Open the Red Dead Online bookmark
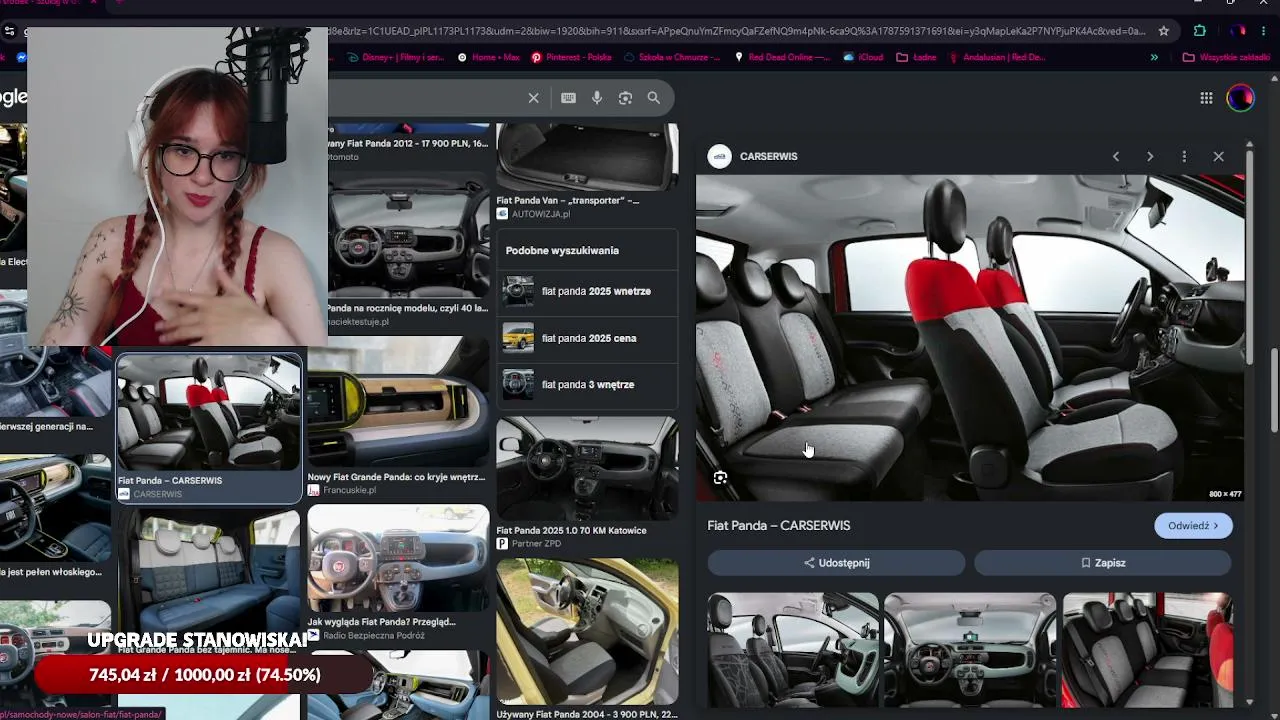 (782, 58)
